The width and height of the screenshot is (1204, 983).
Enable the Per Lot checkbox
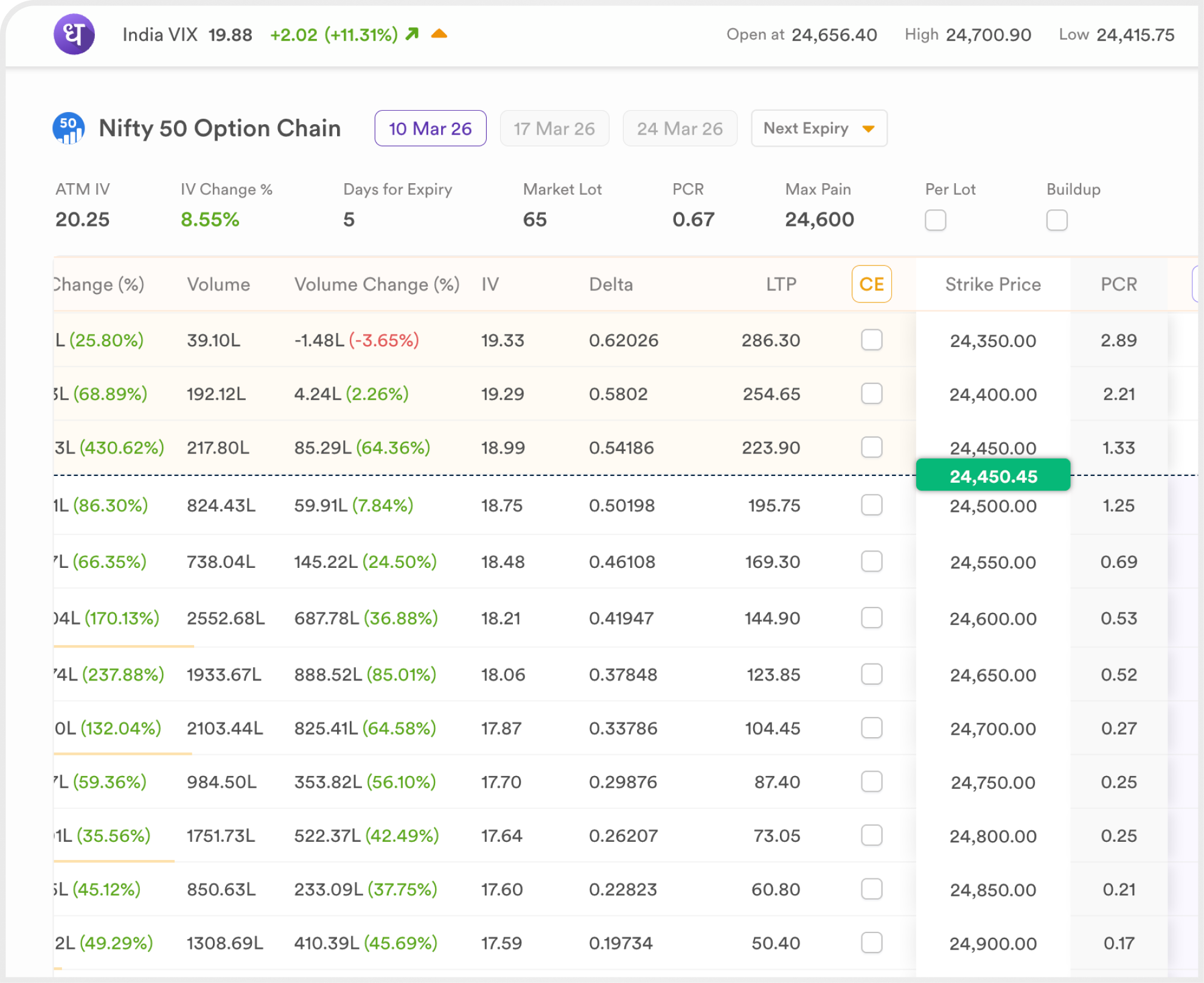point(935,220)
